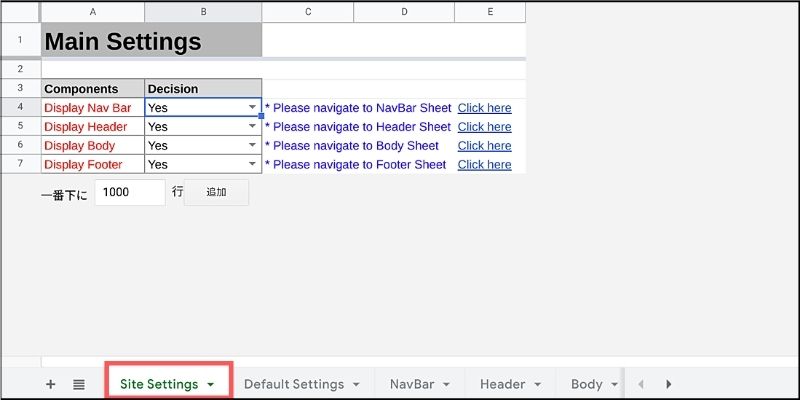Image resolution: width=800 pixels, height=400 pixels.
Task: Select column E header
Action: 490,12
